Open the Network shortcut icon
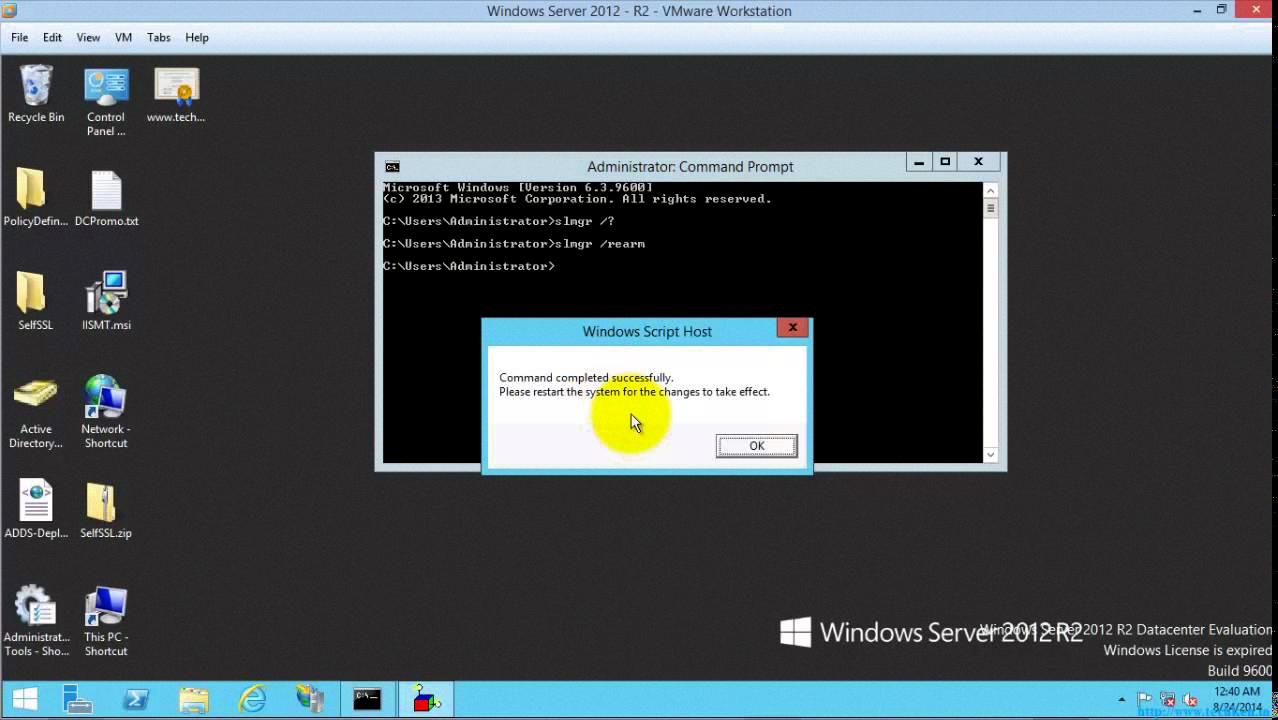Screen dimensions: 1278x720 point(106,400)
